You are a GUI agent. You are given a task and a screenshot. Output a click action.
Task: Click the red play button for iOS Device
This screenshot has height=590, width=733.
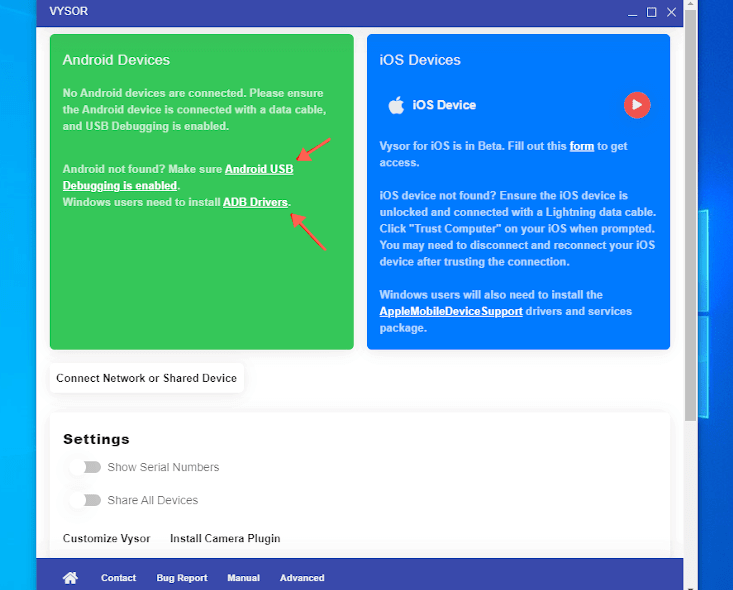click(637, 105)
